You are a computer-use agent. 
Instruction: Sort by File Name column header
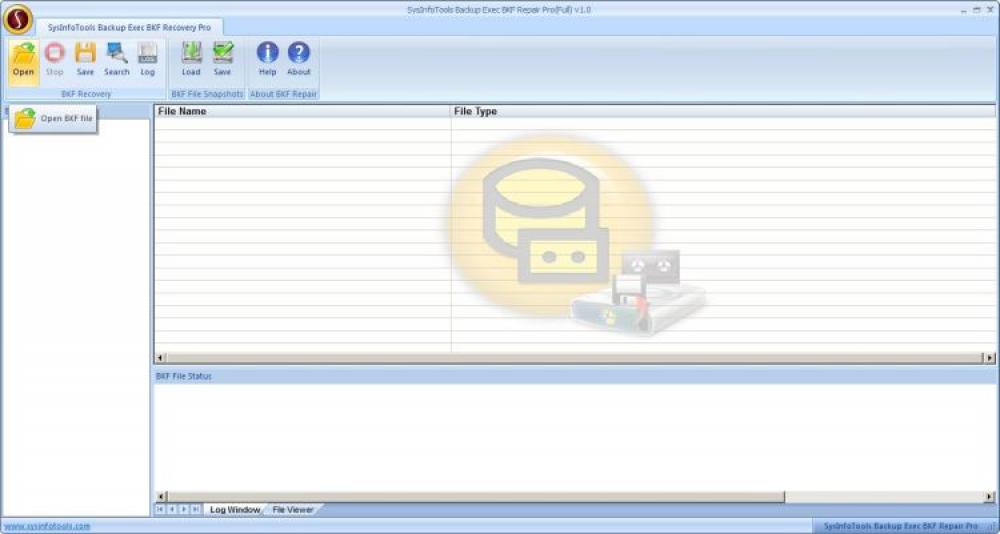(x=302, y=111)
